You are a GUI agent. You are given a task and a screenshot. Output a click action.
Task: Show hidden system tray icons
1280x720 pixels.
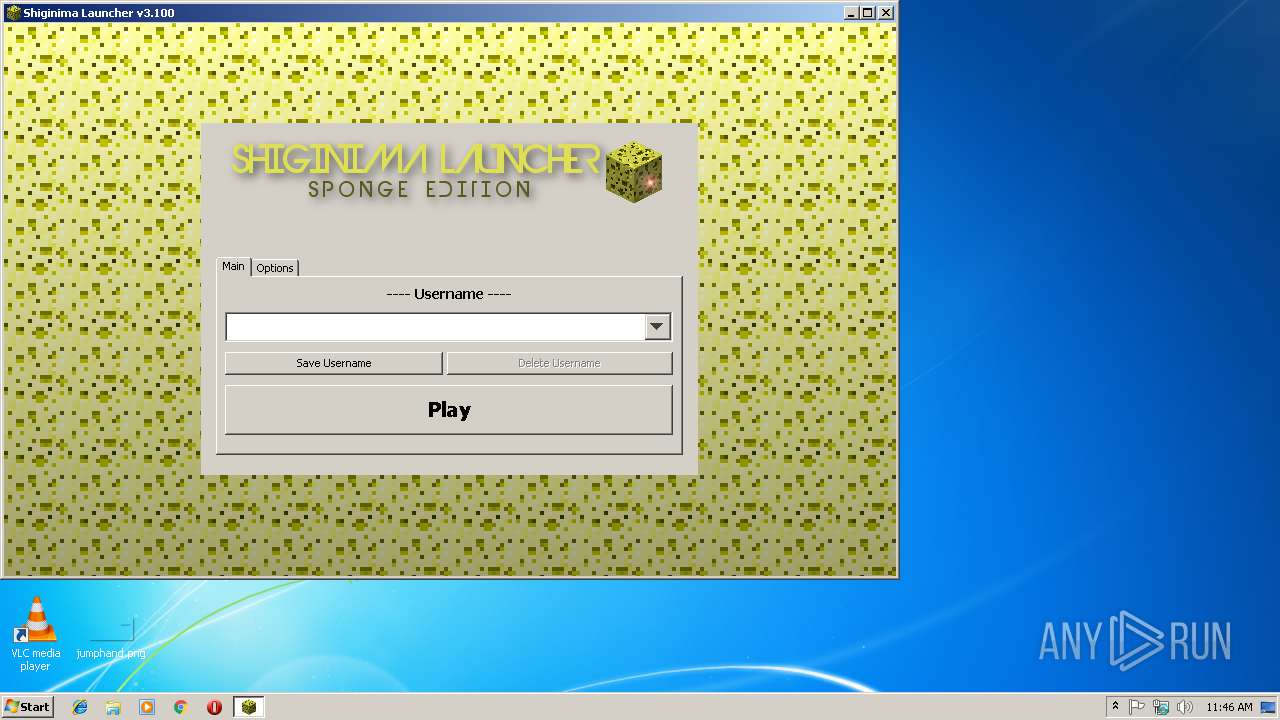(1115, 707)
